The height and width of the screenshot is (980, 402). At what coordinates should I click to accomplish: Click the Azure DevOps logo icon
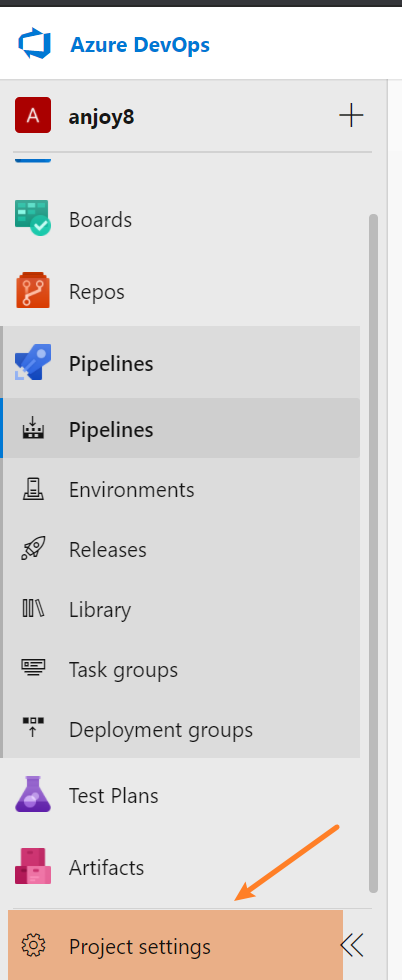(33, 45)
